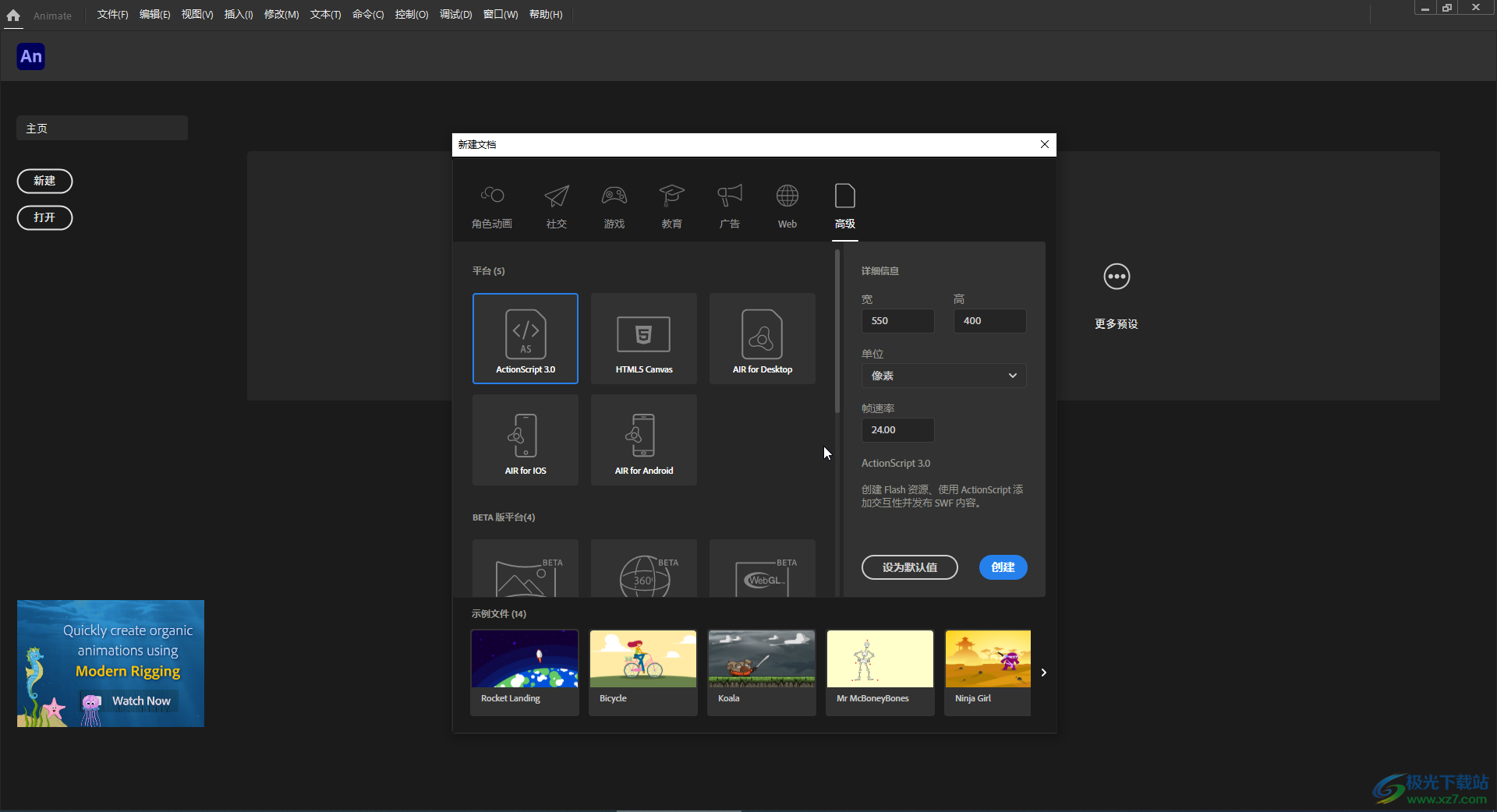1497x812 pixels.
Task: Open the 插入(I) menu
Action: (x=239, y=15)
